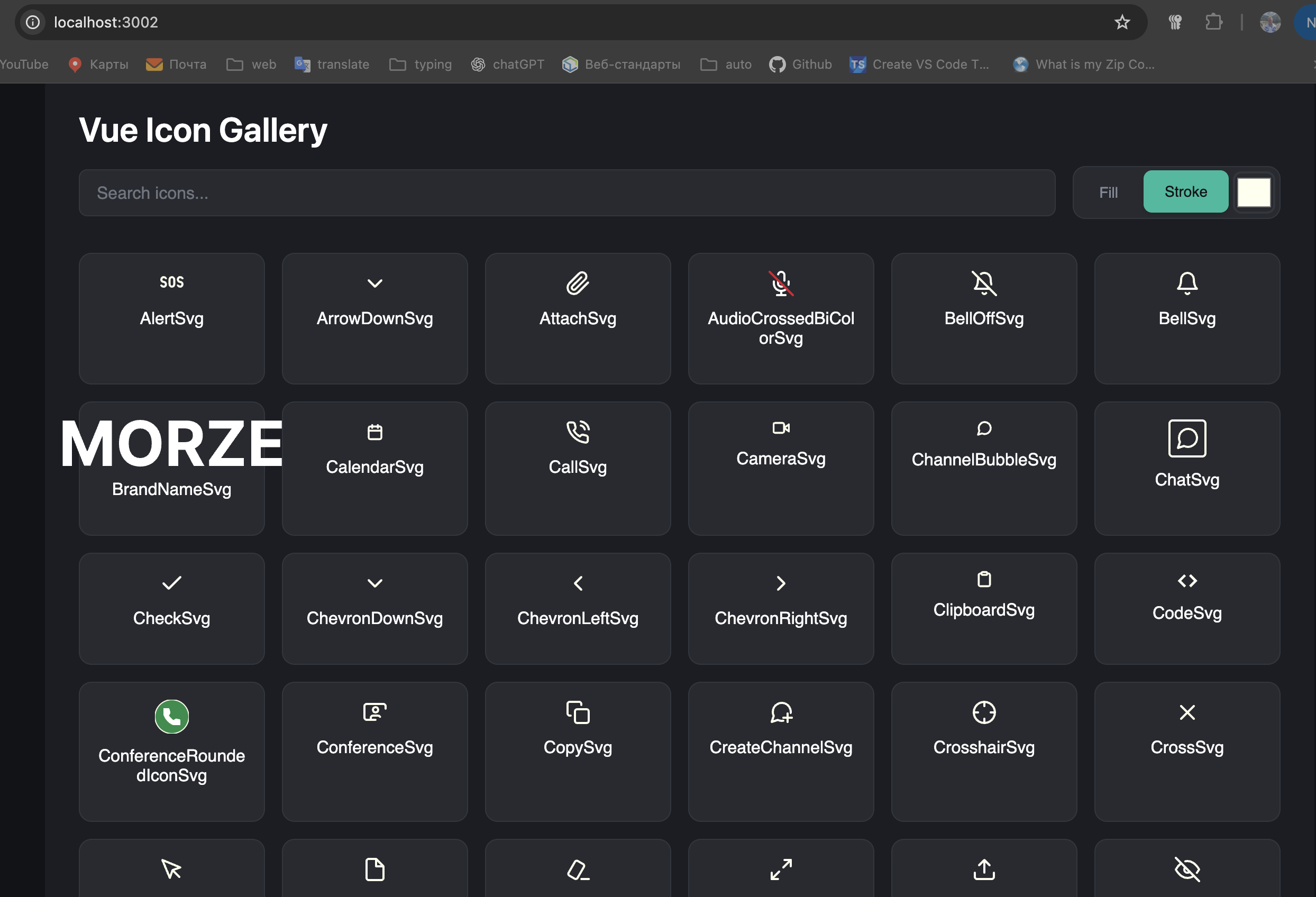The image size is (1316, 897).
Task: Select the CalendarSvg calendar icon
Action: 375,432
